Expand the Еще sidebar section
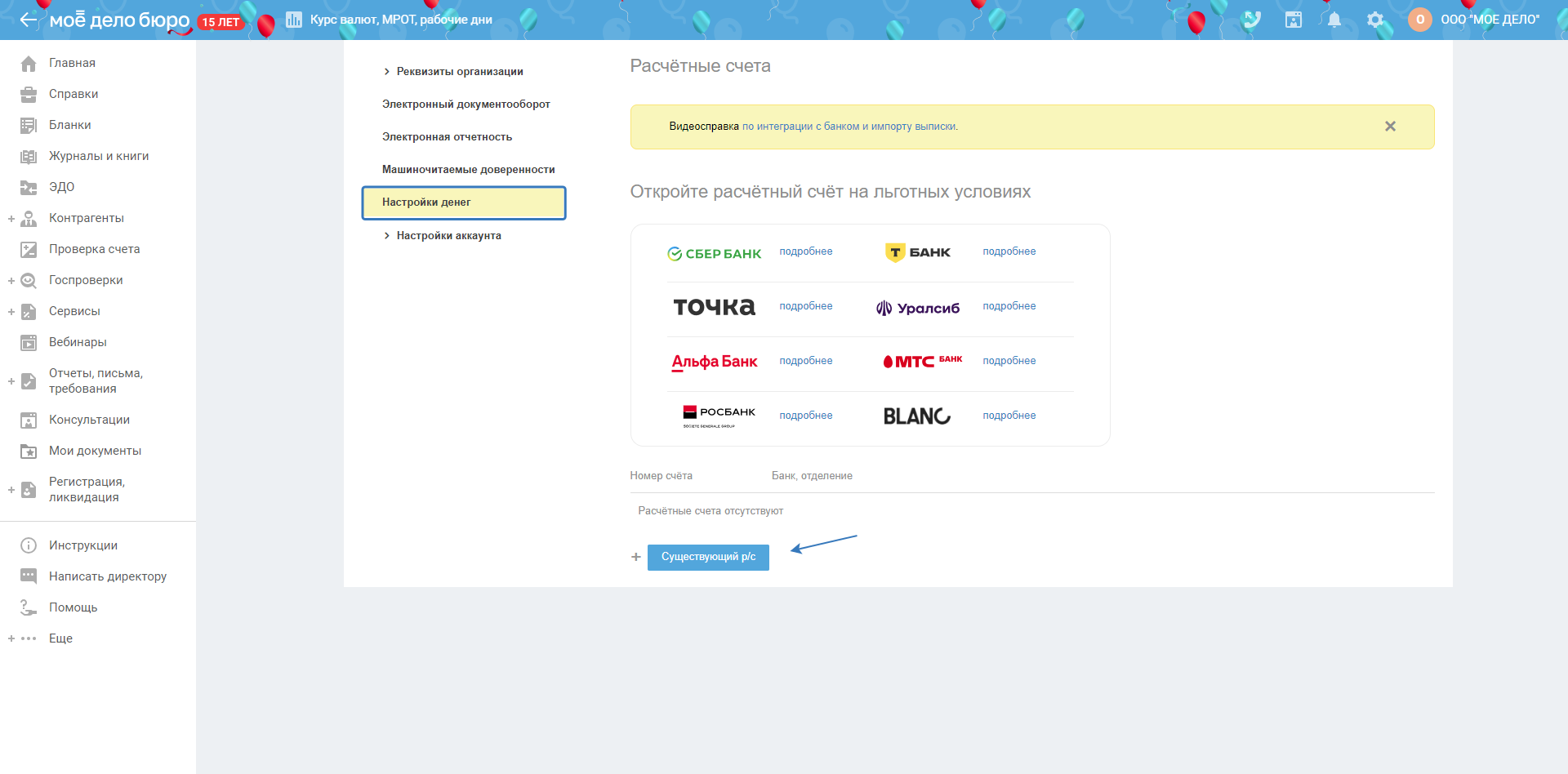 pyautogui.click(x=11, y=638)
